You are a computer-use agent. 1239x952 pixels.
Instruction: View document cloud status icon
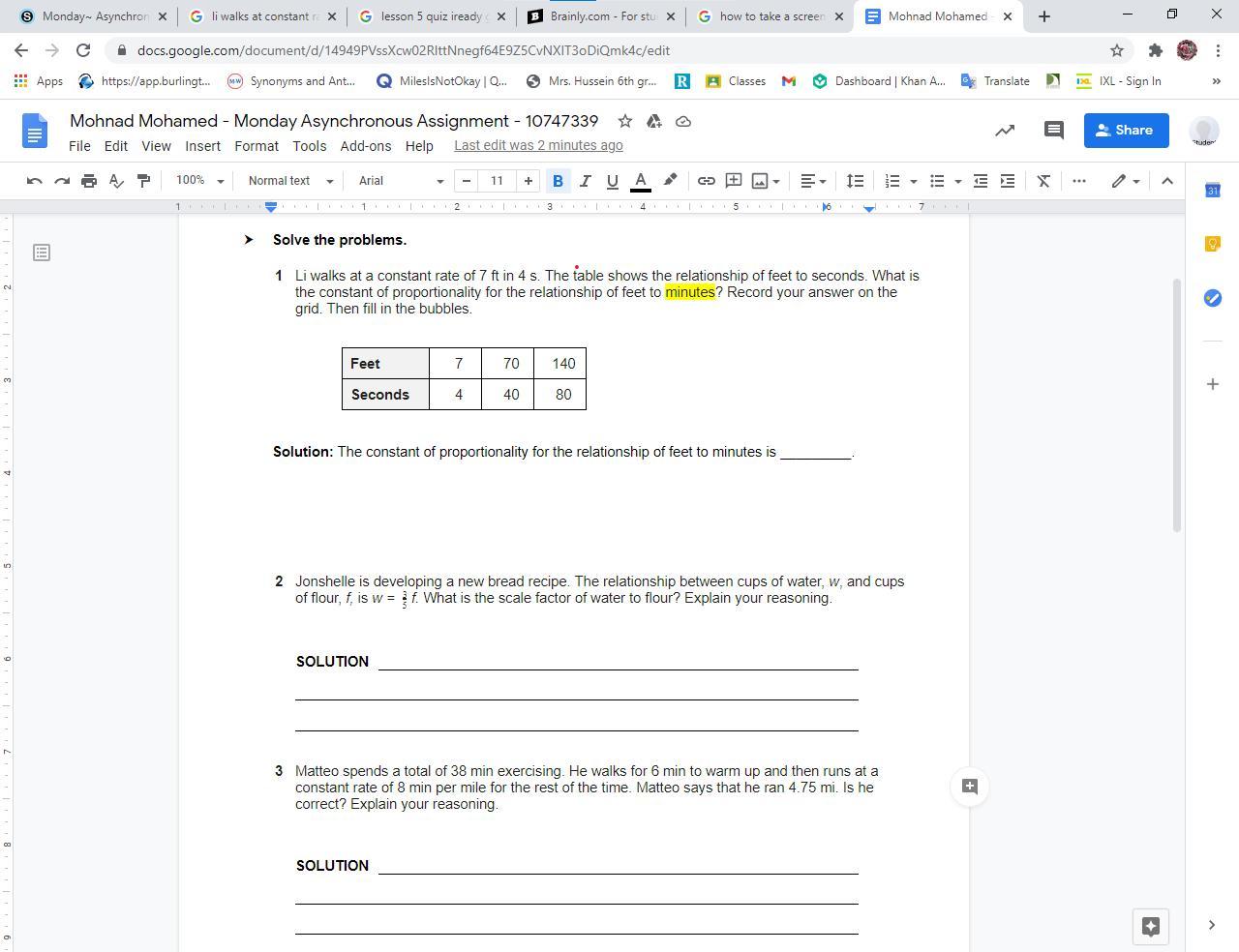683,121
